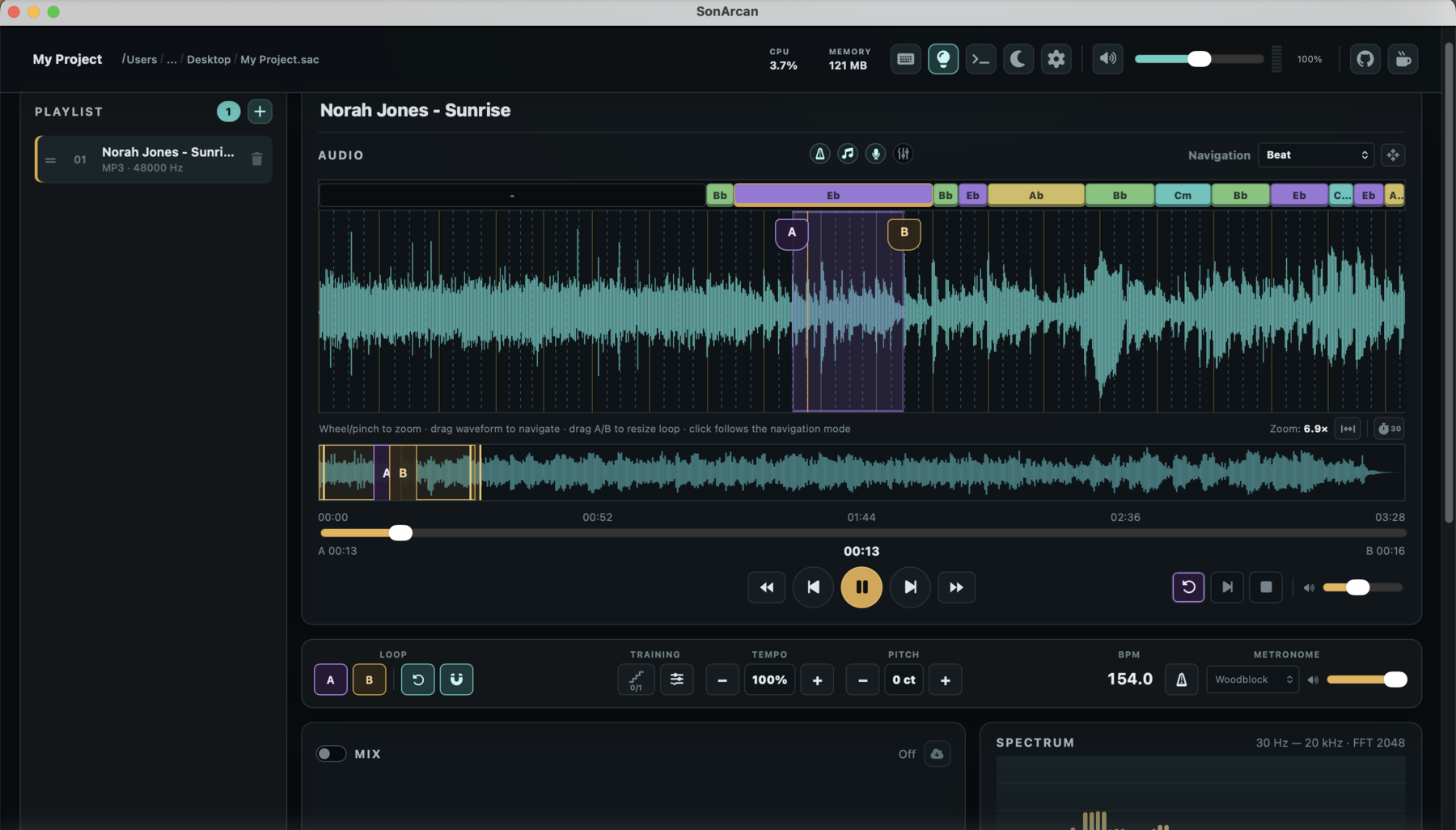This screenshot has width=1456, height=830.
Task: Adjust the track volume slider
Action: pyautogui.click(x=1363, y=588)
